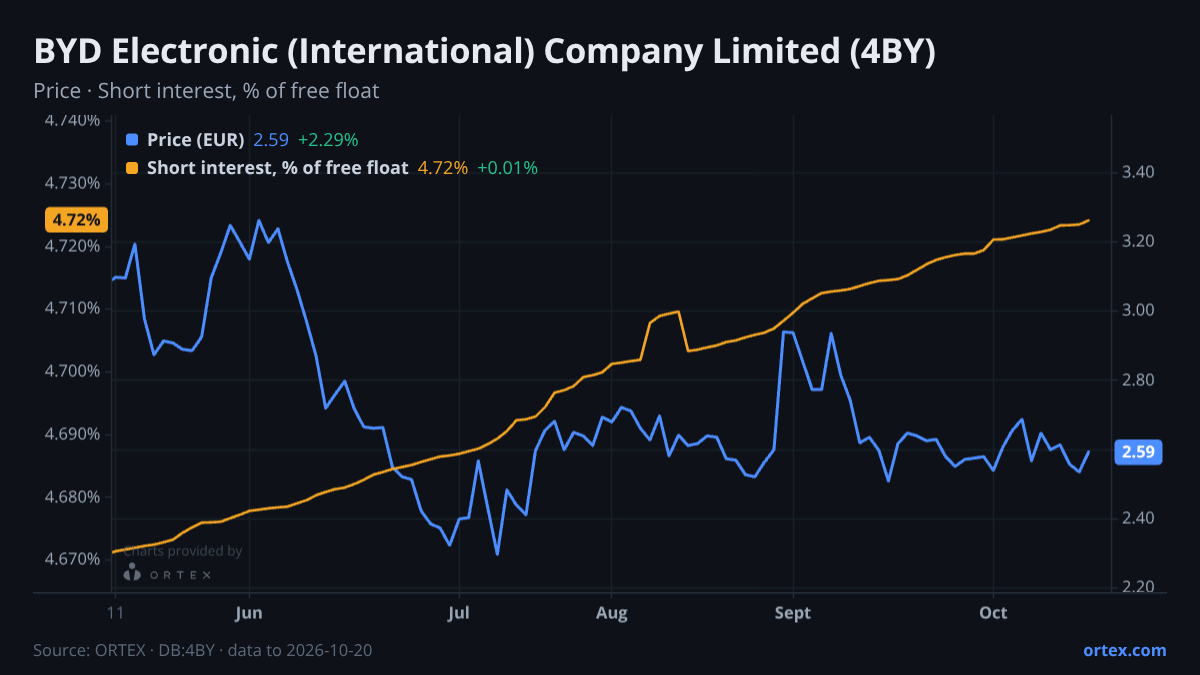The width and height of the screenshot is (1200, 675).
Task: Click the 4.680% left axis label
Action: coord(72,497)
